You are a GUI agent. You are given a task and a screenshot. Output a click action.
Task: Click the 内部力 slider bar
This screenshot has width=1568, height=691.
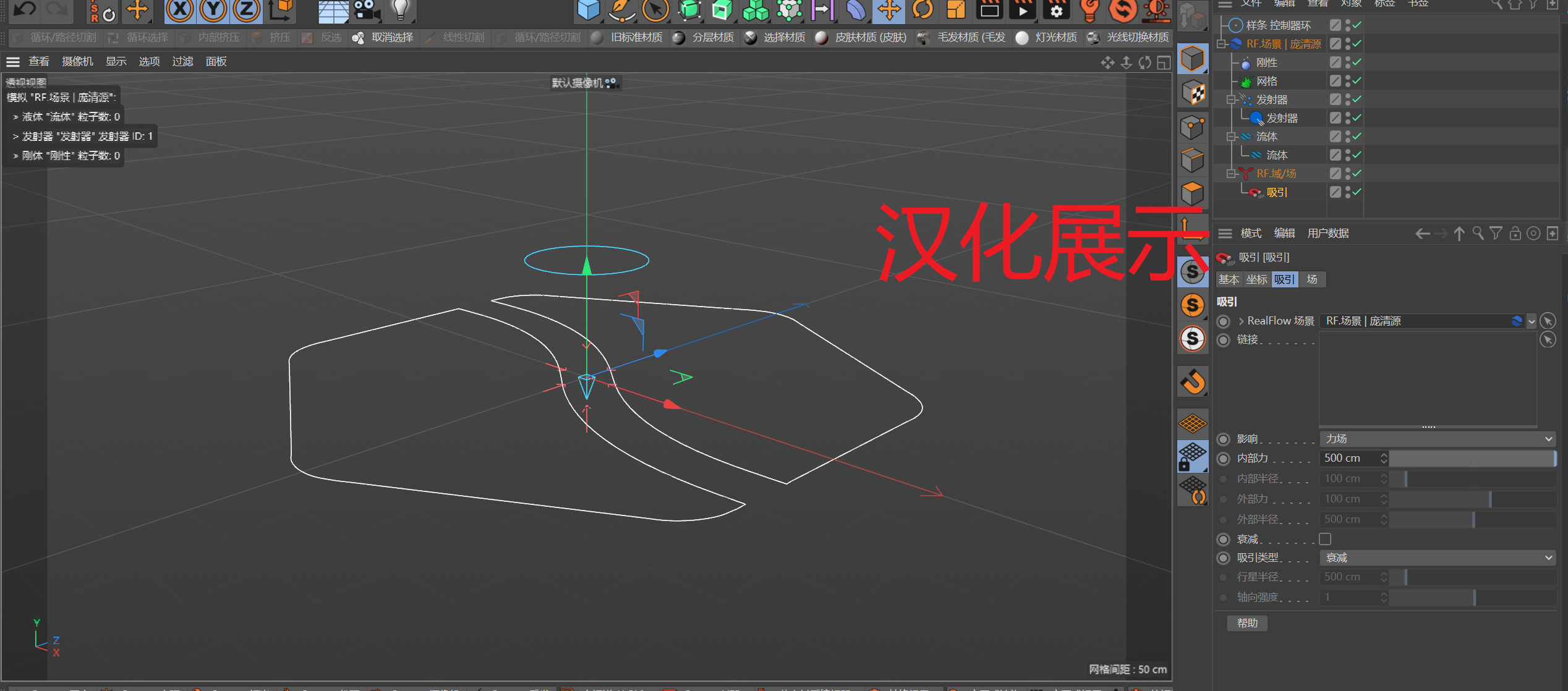(x=1472, y=459)
